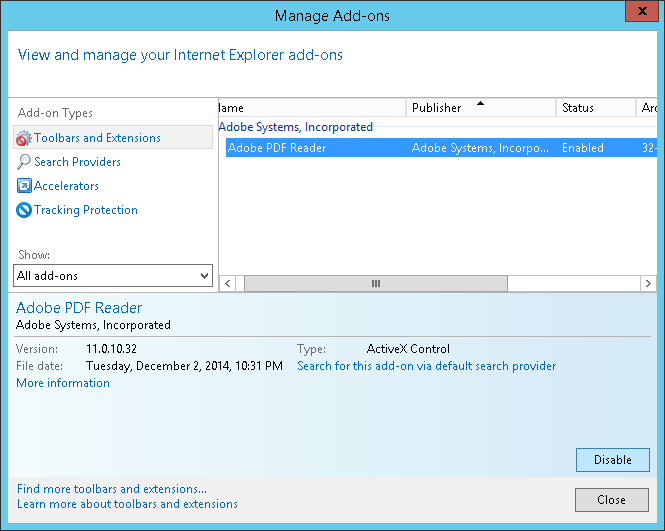665x531 pixels.
Task: Click the ActiveX Control type value
Action: tap(408, 349)
